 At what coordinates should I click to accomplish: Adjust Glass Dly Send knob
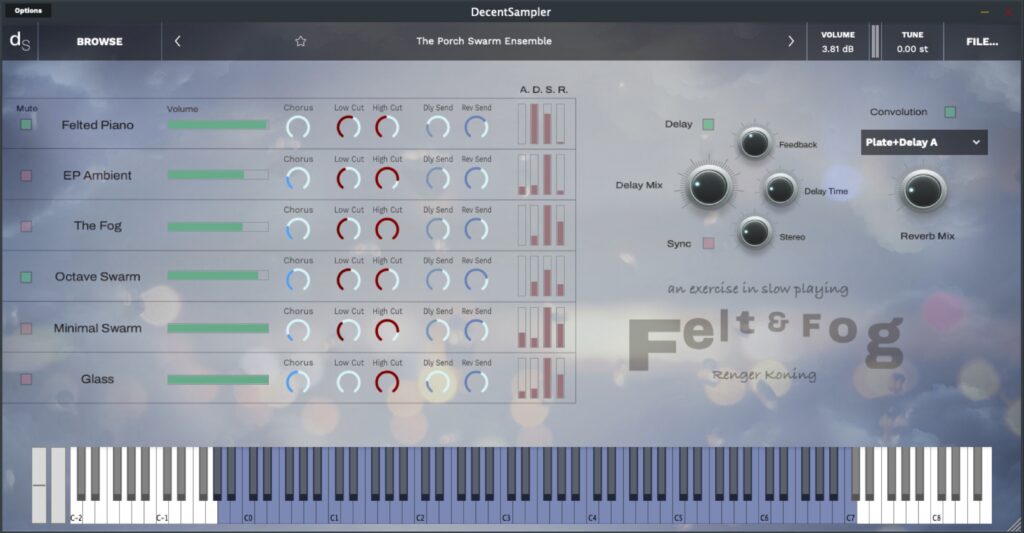tap(438, 381)
